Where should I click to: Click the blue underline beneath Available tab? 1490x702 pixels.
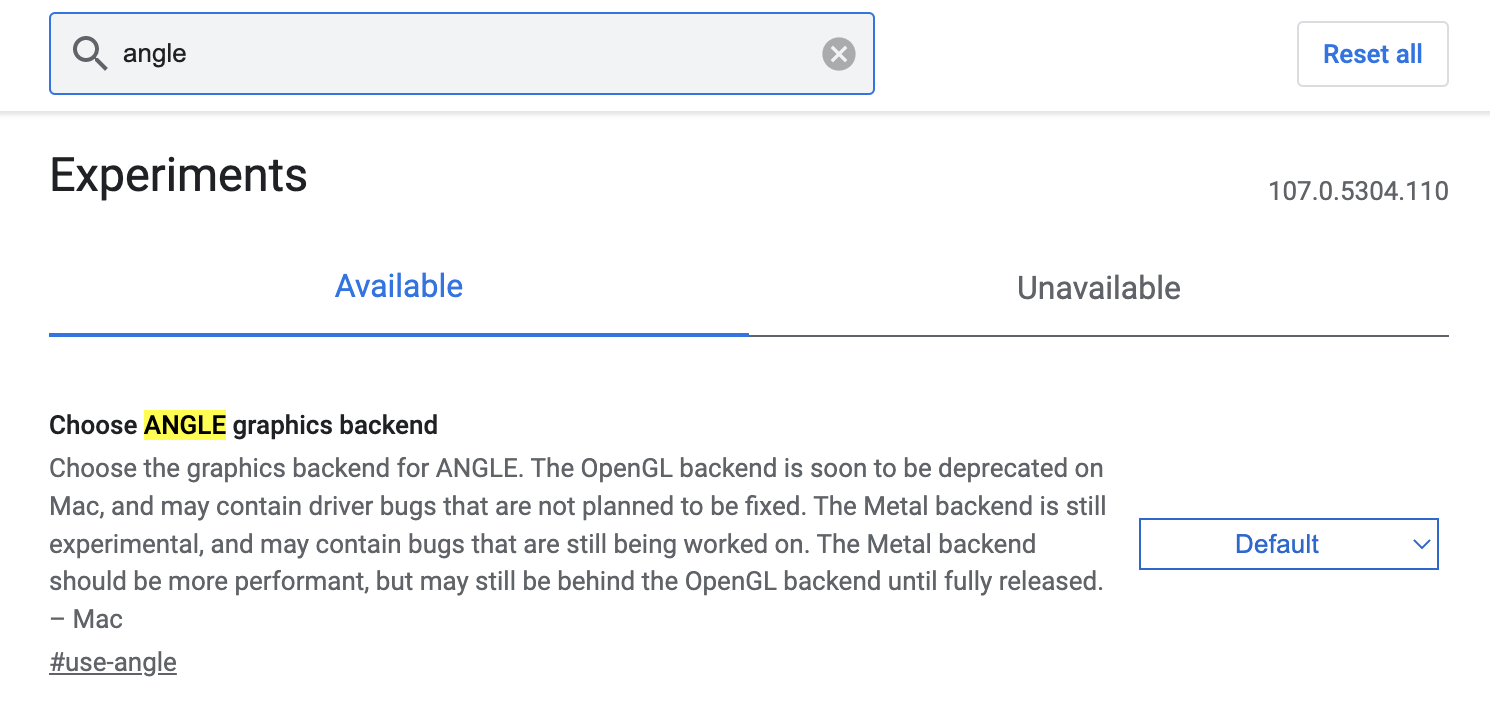398,334
